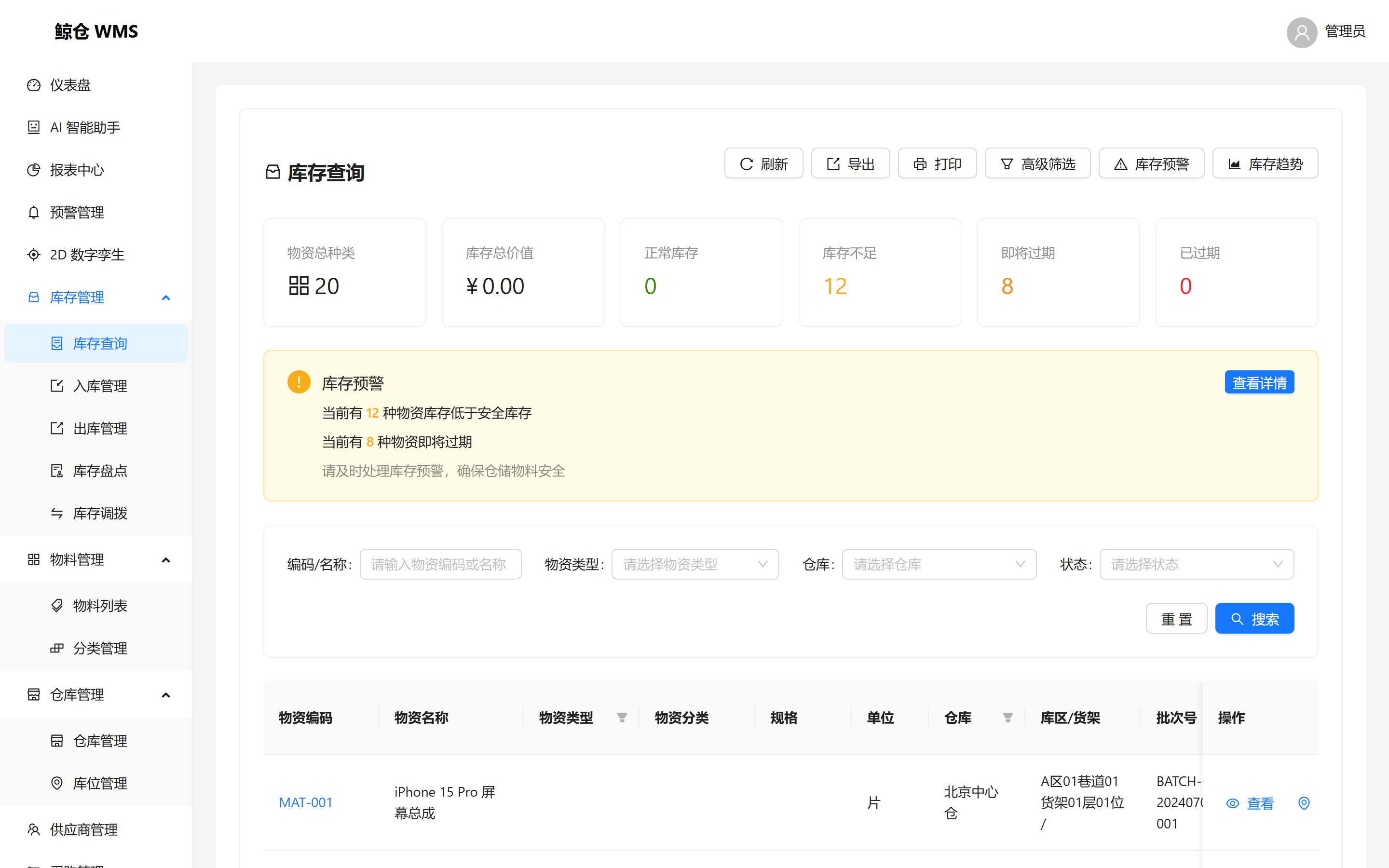Click the 打印 print button
1389x868 pixels.
(x=937, y=163)
